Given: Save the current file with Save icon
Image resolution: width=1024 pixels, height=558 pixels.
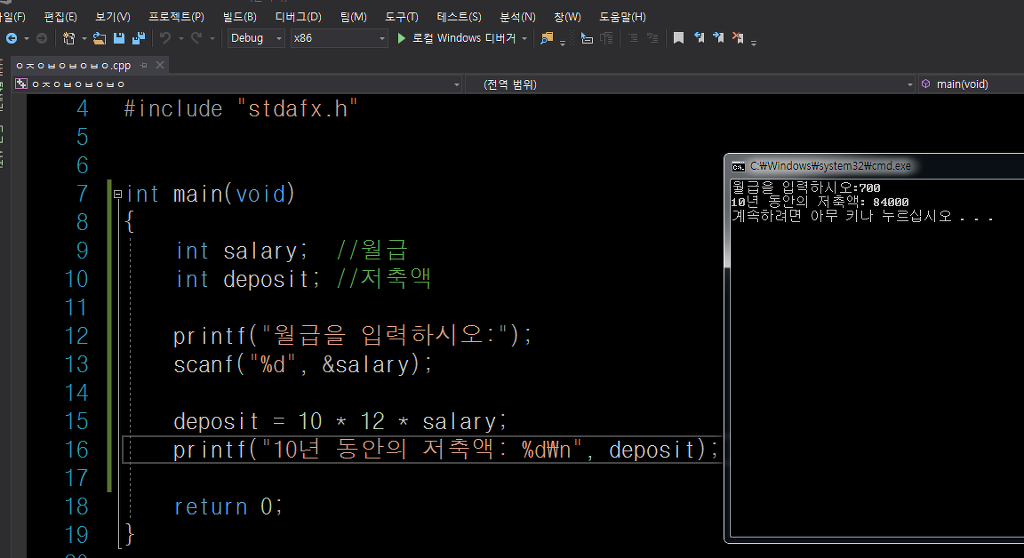Looking at the screenshot, I should point(119,39).
